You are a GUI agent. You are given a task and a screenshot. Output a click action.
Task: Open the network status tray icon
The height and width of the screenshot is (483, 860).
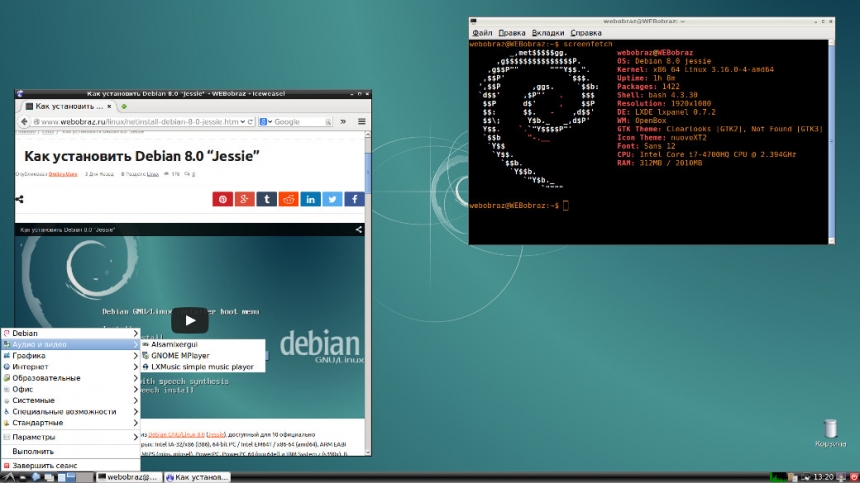805,478
